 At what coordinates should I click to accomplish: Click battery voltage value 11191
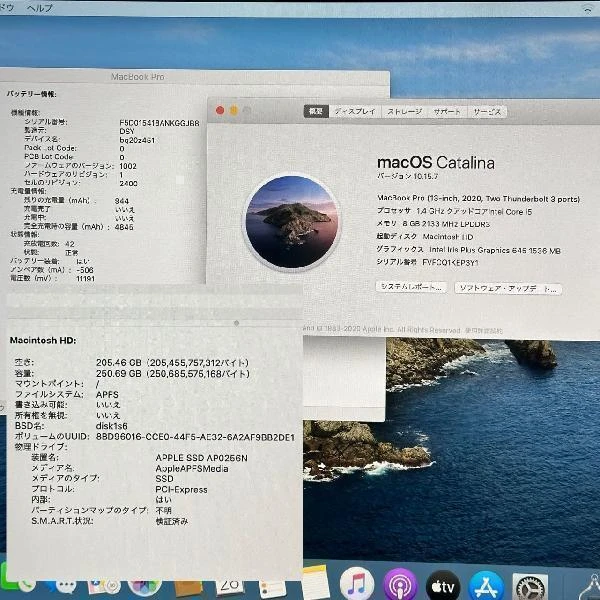(x=85, y=279)
